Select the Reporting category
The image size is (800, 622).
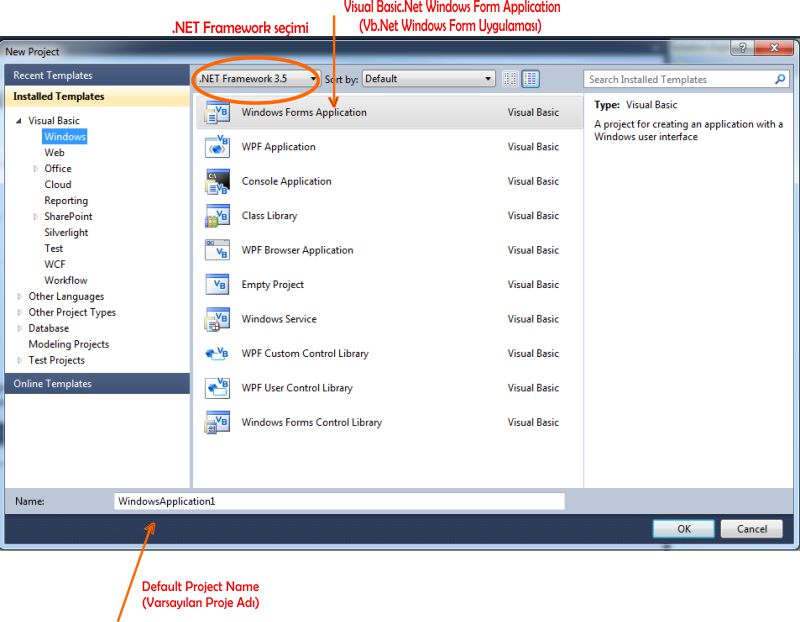[66, 201]
